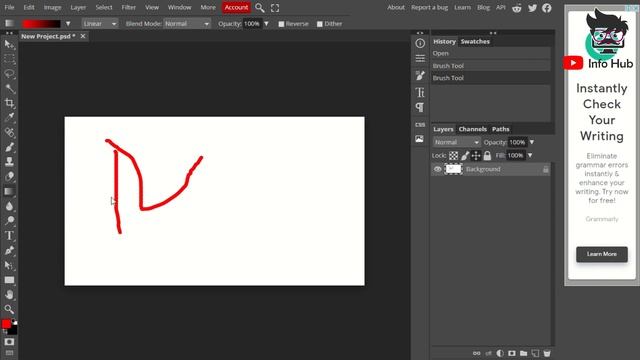
Task: Open the Reddit link icon
Action: (x=517, y=8)
